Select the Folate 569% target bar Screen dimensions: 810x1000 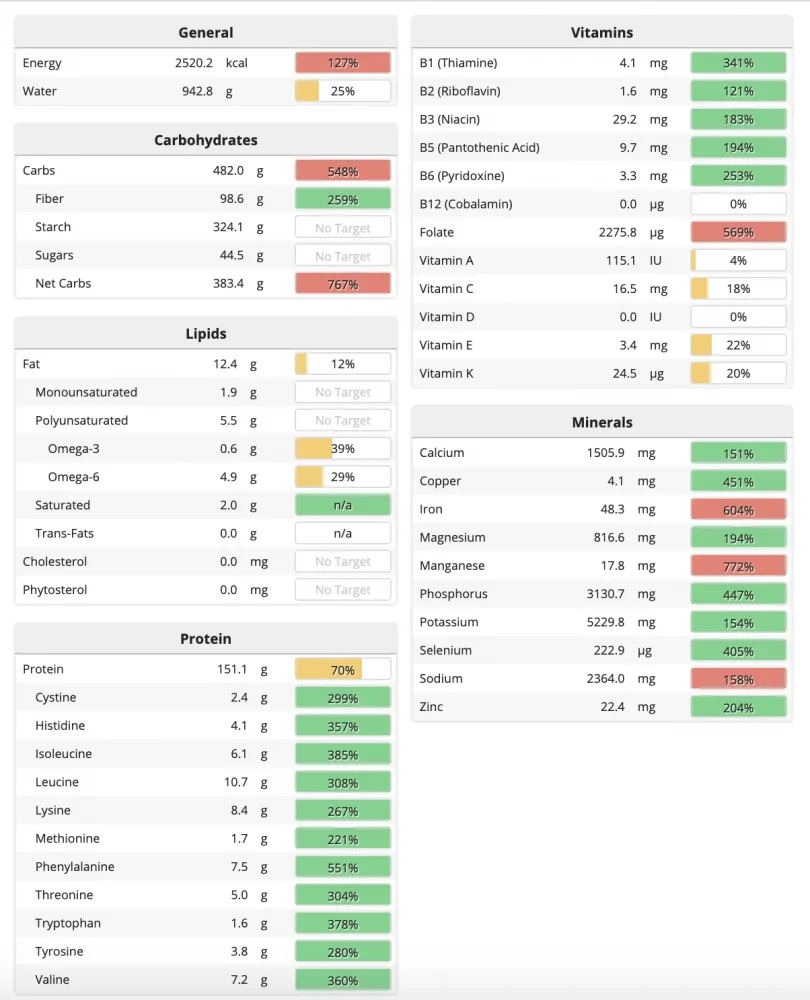[738, 232]
